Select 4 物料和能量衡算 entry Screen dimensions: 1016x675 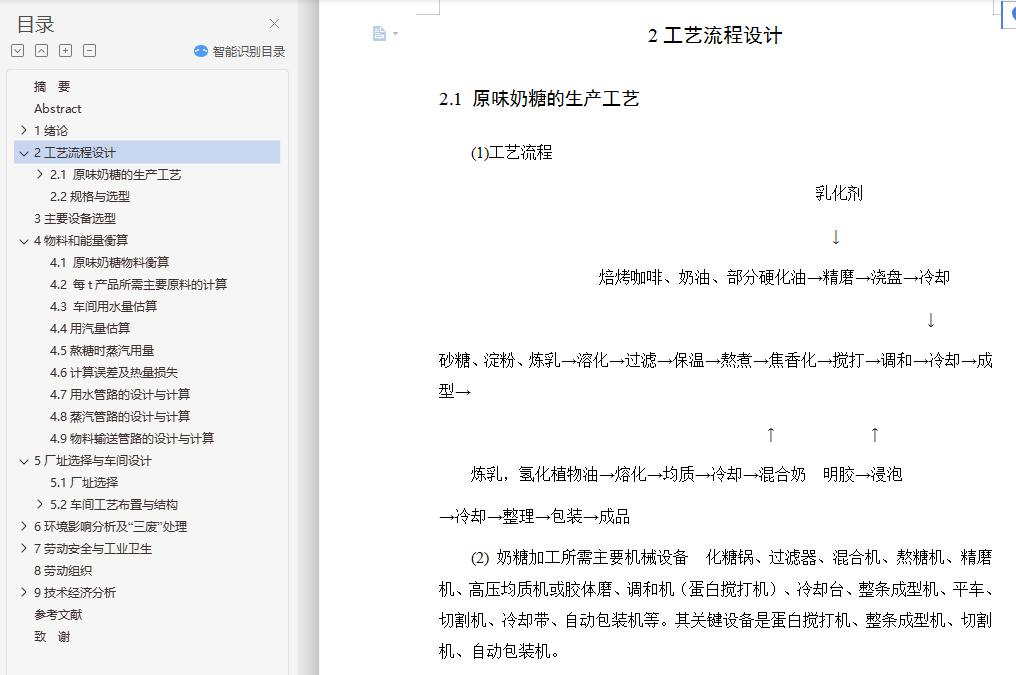coord(81,241)
